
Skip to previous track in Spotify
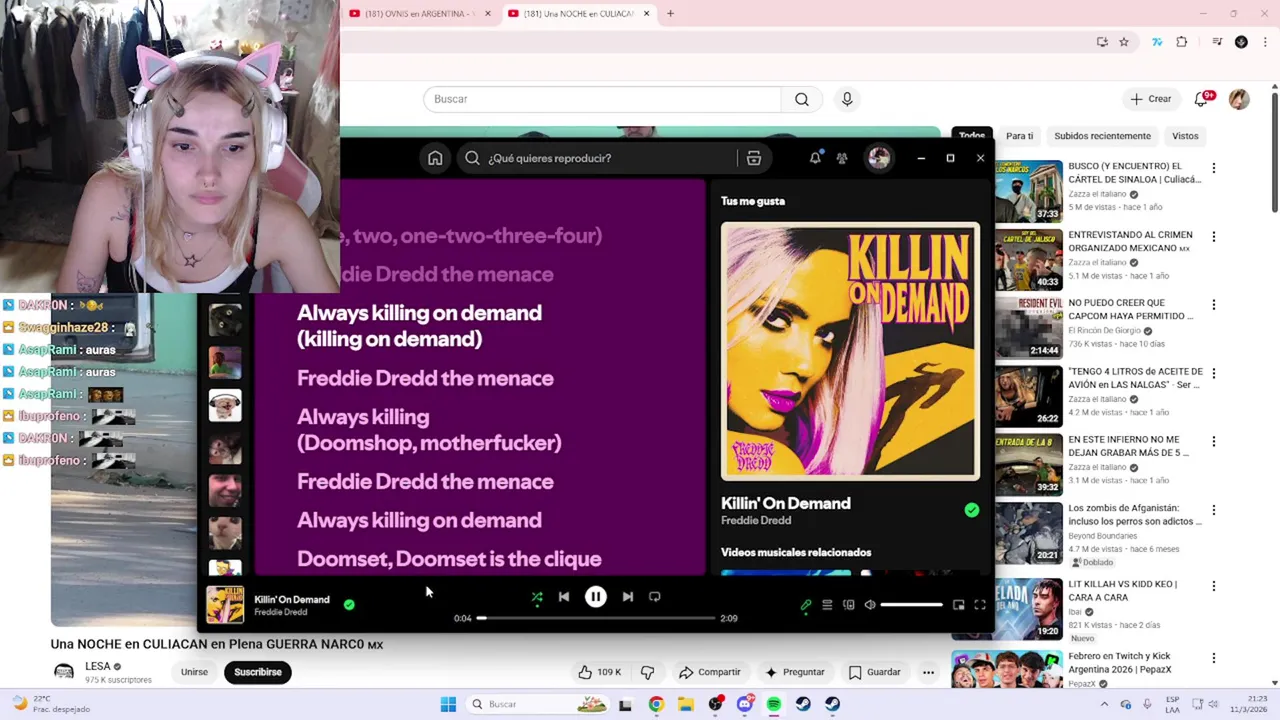564,597
